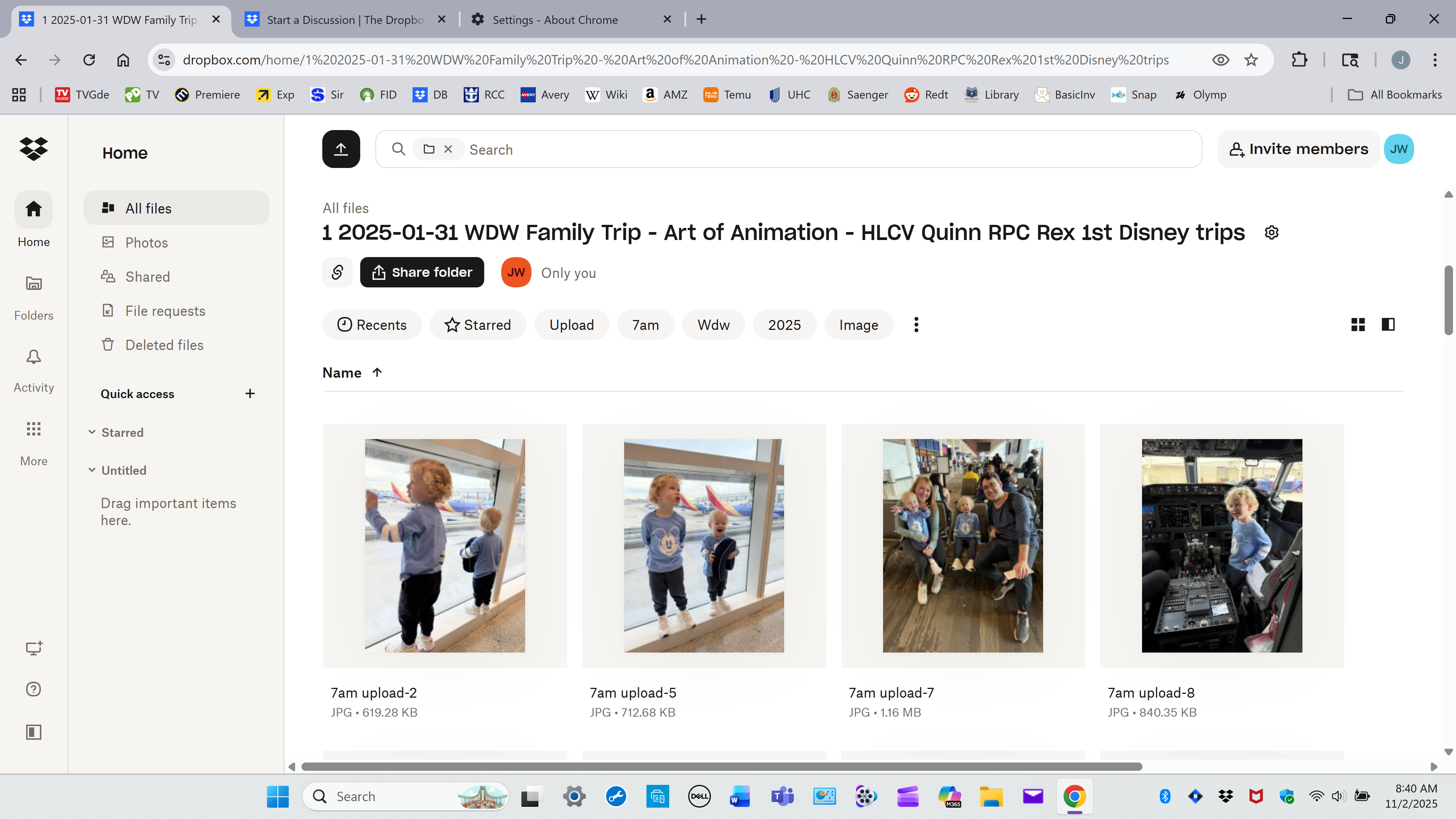Viewport: 1456px width, 819px height.
Task: Open the 7am upload-7 photo thumbnail
Action: [963, 546]
